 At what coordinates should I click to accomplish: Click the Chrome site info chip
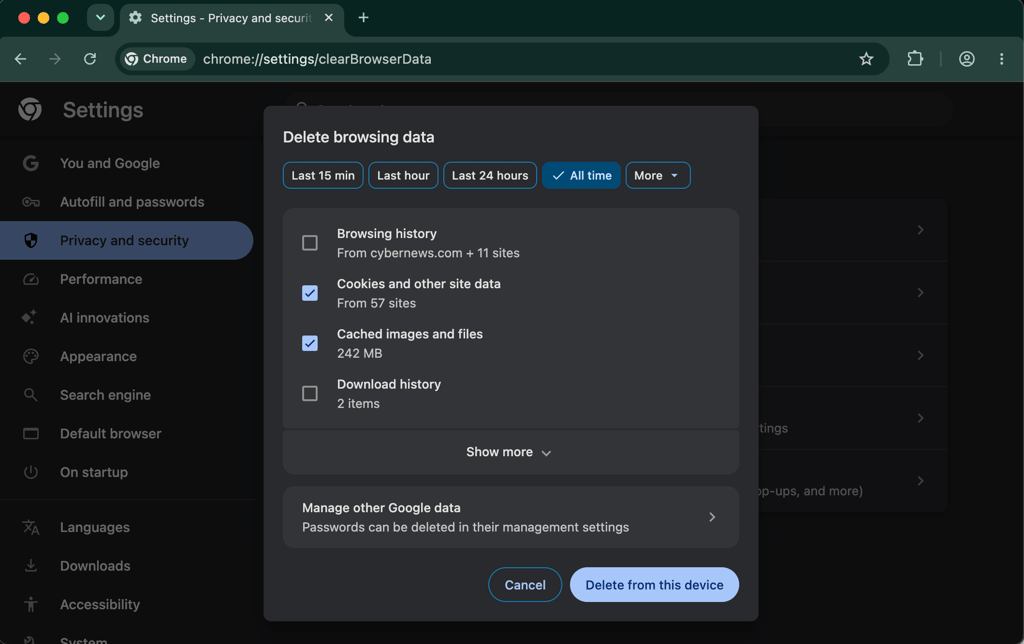[x=156, y=59]
